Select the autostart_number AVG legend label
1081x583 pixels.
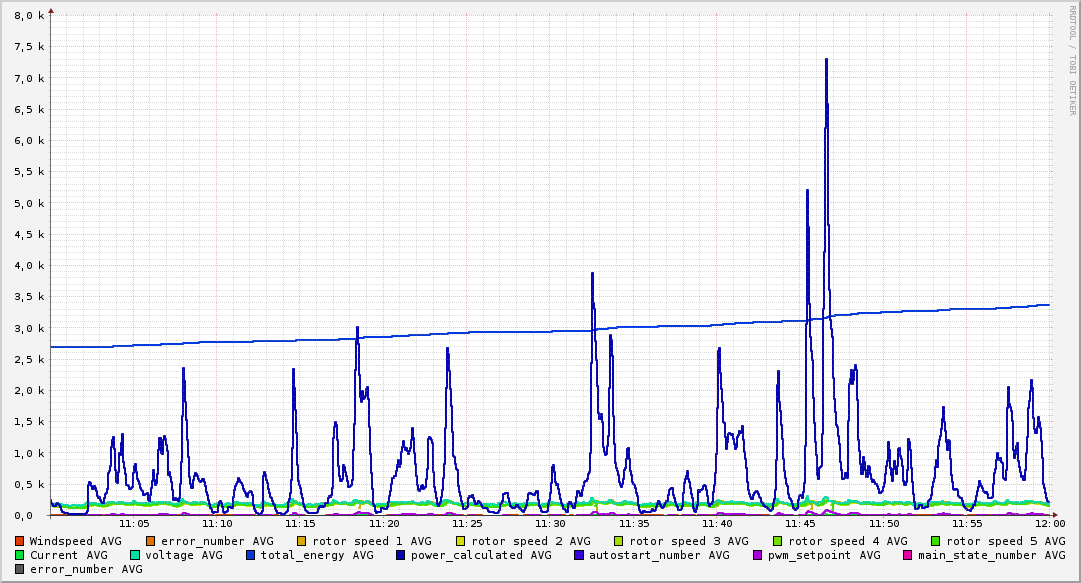(659, 555)
